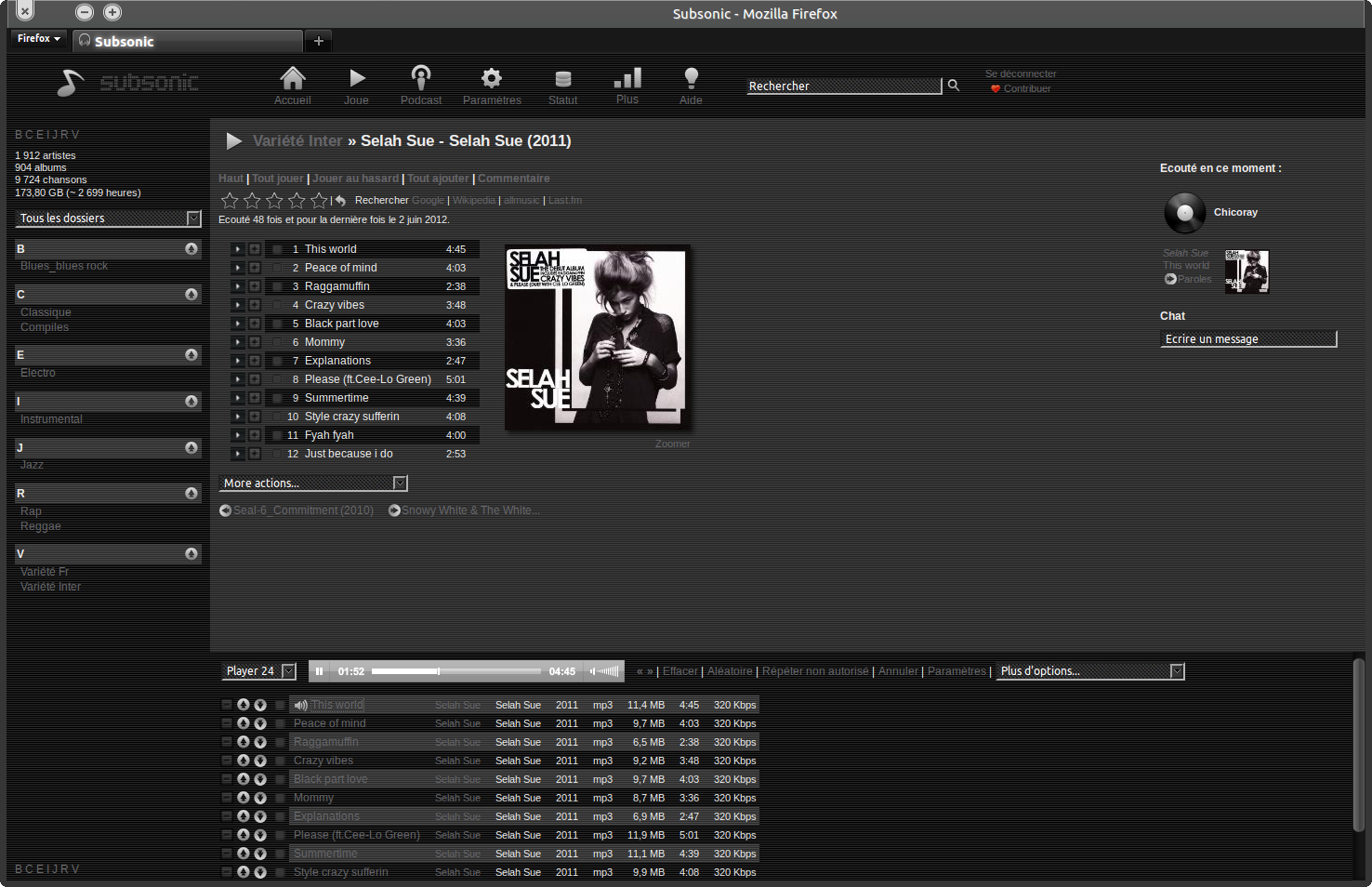
Task: Check the box for Explanations
Action: point(277,361)
